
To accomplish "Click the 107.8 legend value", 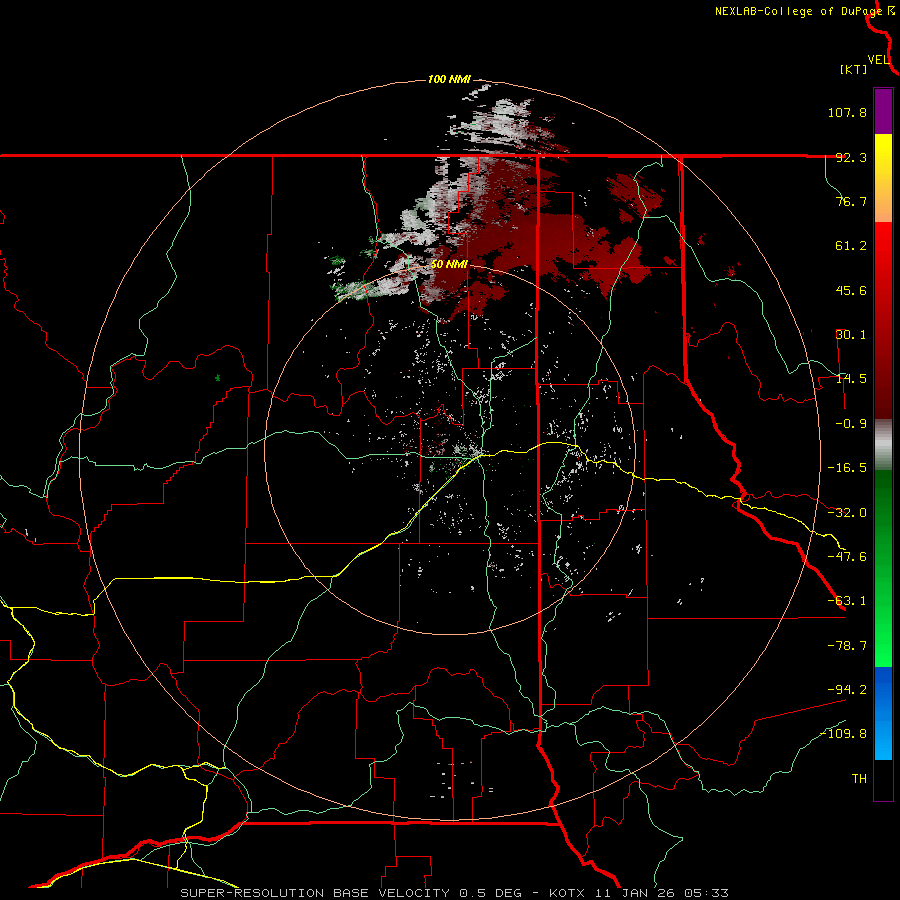I will [847, 112].
